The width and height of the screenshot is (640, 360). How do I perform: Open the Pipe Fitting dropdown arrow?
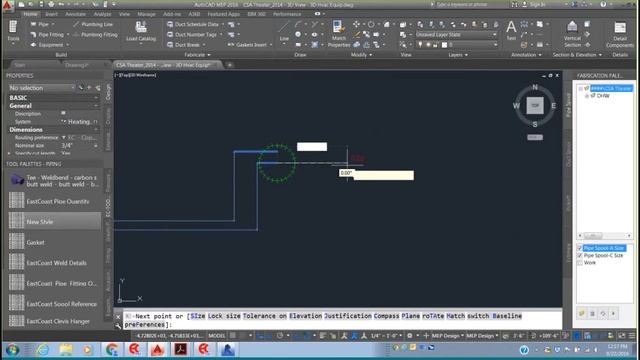pyautogui.click(x=68, y=35)
